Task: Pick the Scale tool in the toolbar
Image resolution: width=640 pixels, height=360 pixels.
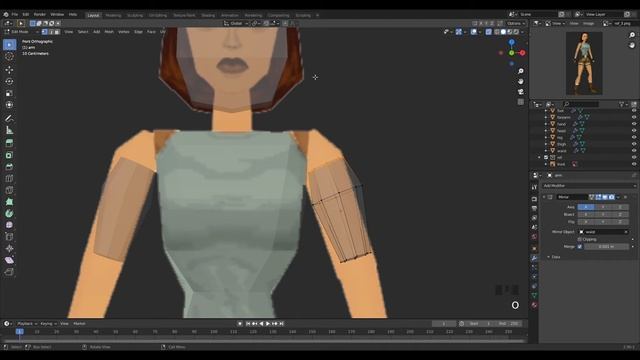Action: click(x=9, y=93)
